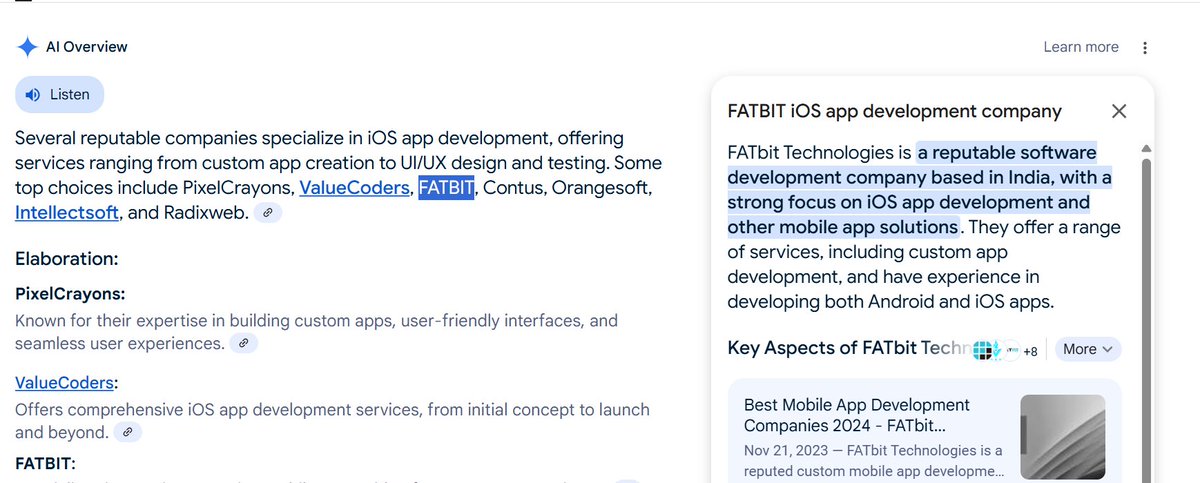Screen dimensions: 1200x483
Task: Expand the More sources dropdown
Action: 1088,349
